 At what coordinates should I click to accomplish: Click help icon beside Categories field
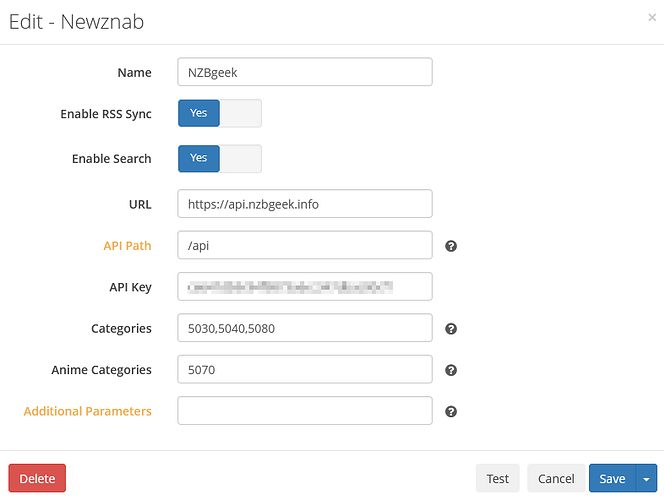click(451, 329)
